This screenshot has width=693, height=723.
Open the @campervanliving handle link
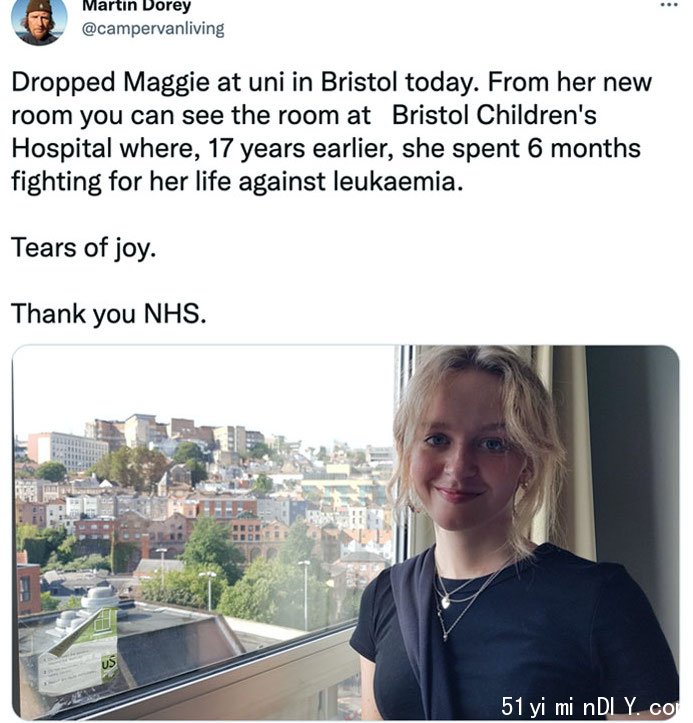click(x=153, y=29)
